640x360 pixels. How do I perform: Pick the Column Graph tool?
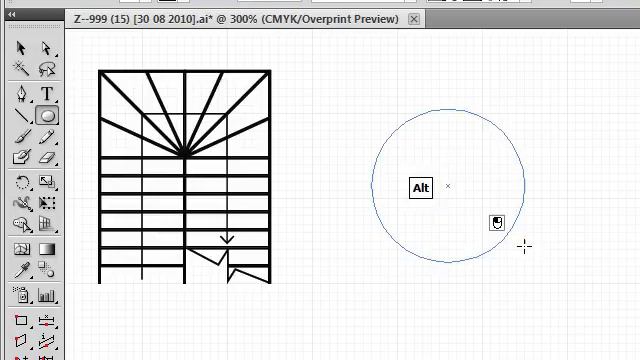[x=47, y=295]
